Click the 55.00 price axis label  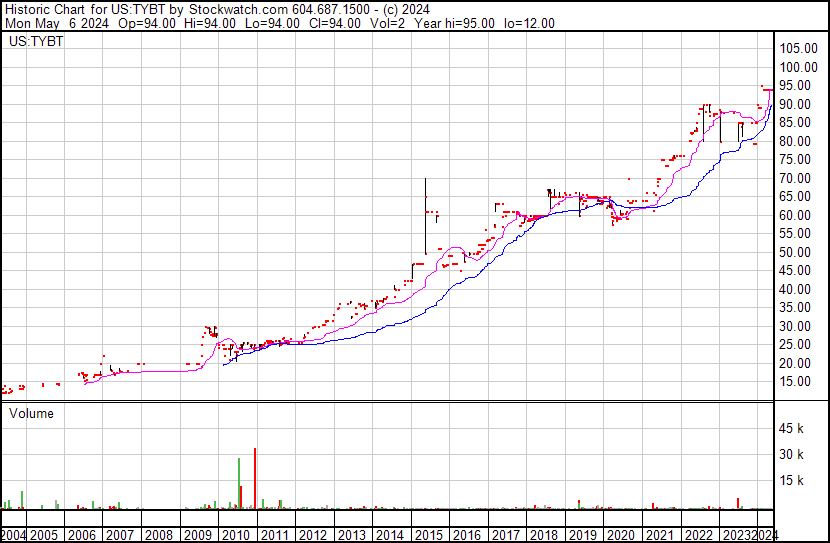tap(795, 234)
